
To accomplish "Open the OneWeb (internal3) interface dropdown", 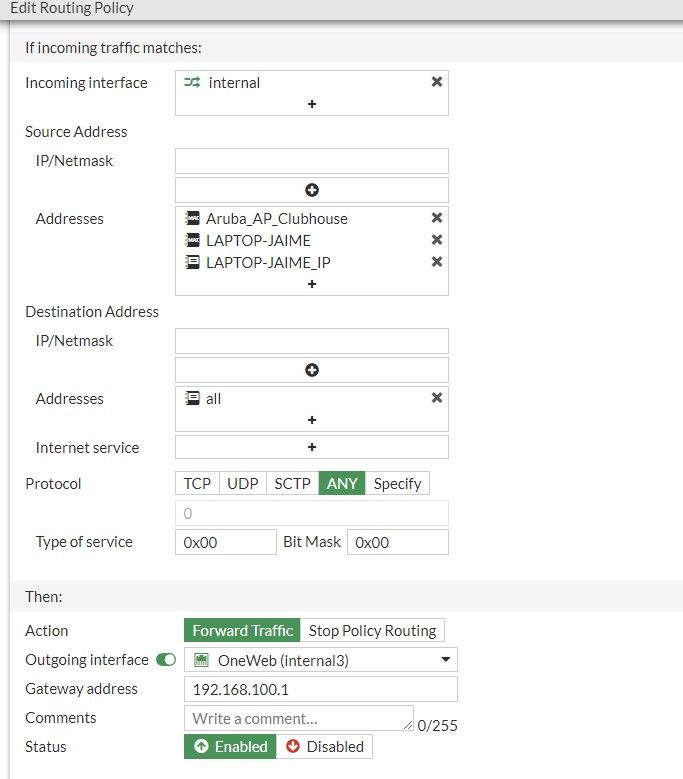I will pos(320,660).
